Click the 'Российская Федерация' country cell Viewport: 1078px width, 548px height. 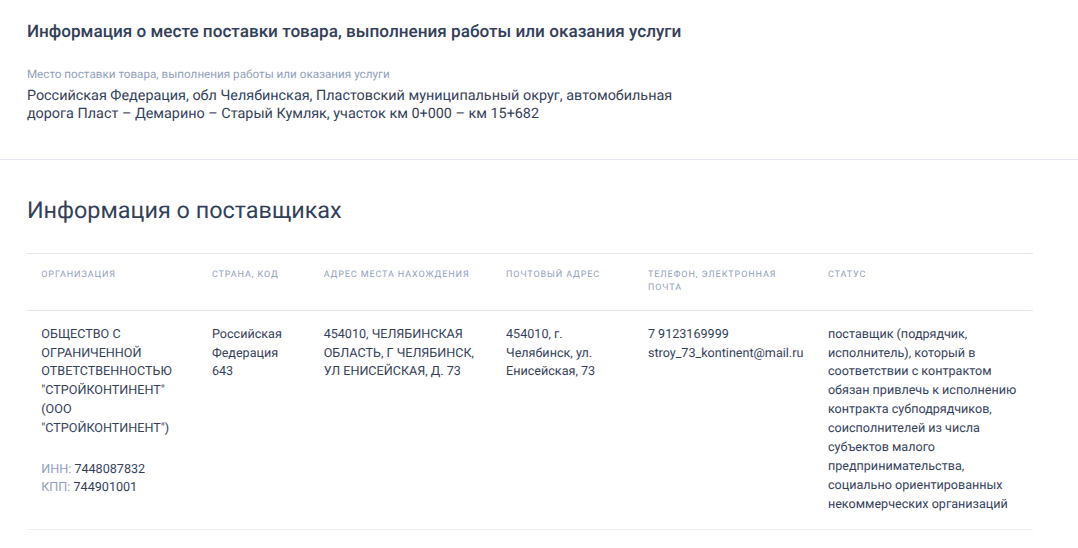(x=247, y=343)
